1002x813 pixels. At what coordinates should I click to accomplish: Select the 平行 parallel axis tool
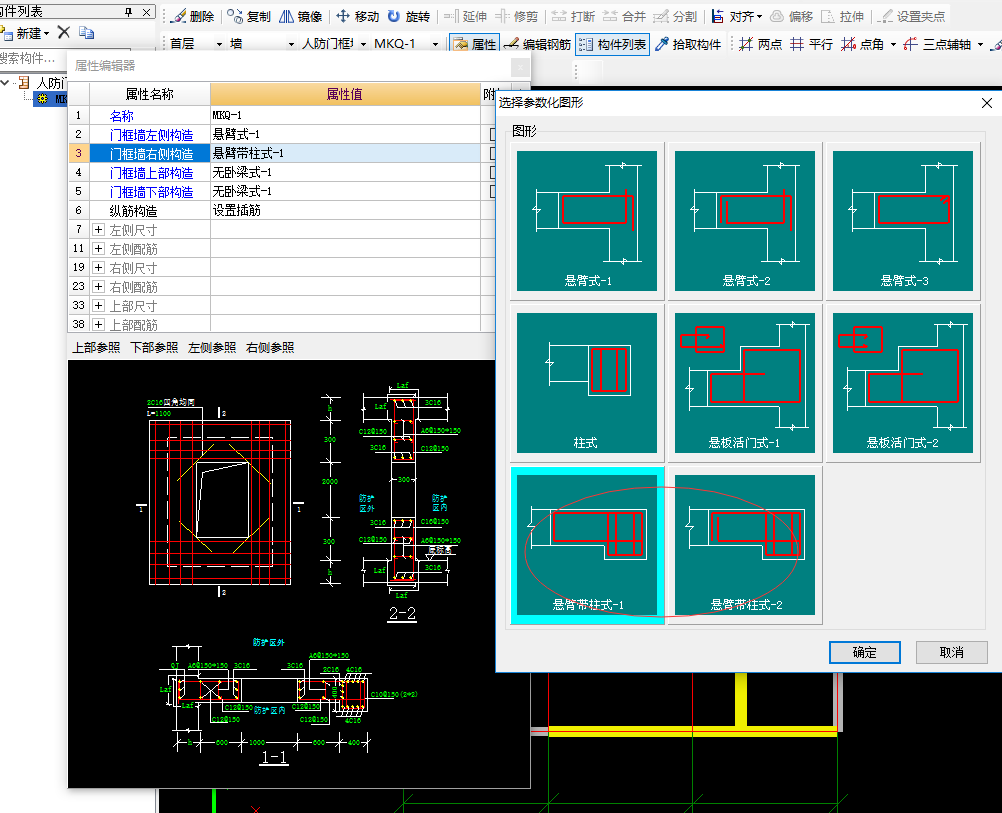[x=812, y=44]
